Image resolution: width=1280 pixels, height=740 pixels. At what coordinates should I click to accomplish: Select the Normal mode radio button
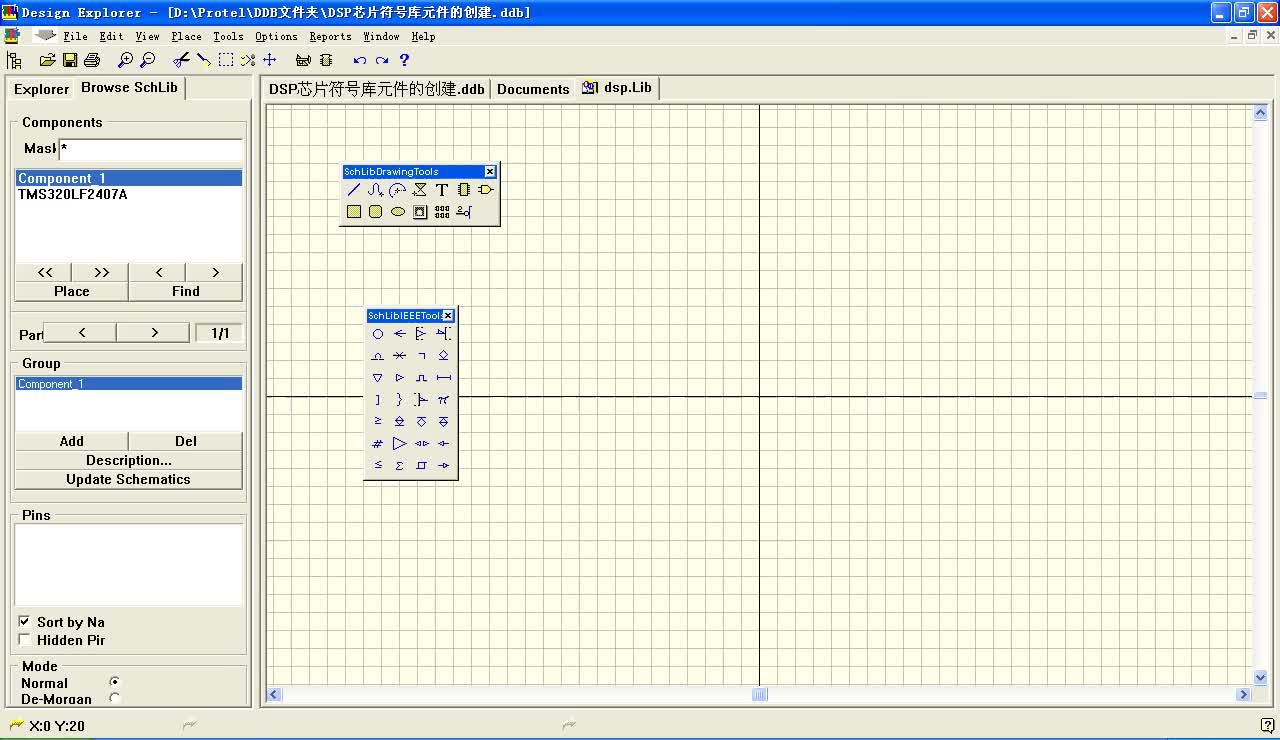click(x=114, y=682)
